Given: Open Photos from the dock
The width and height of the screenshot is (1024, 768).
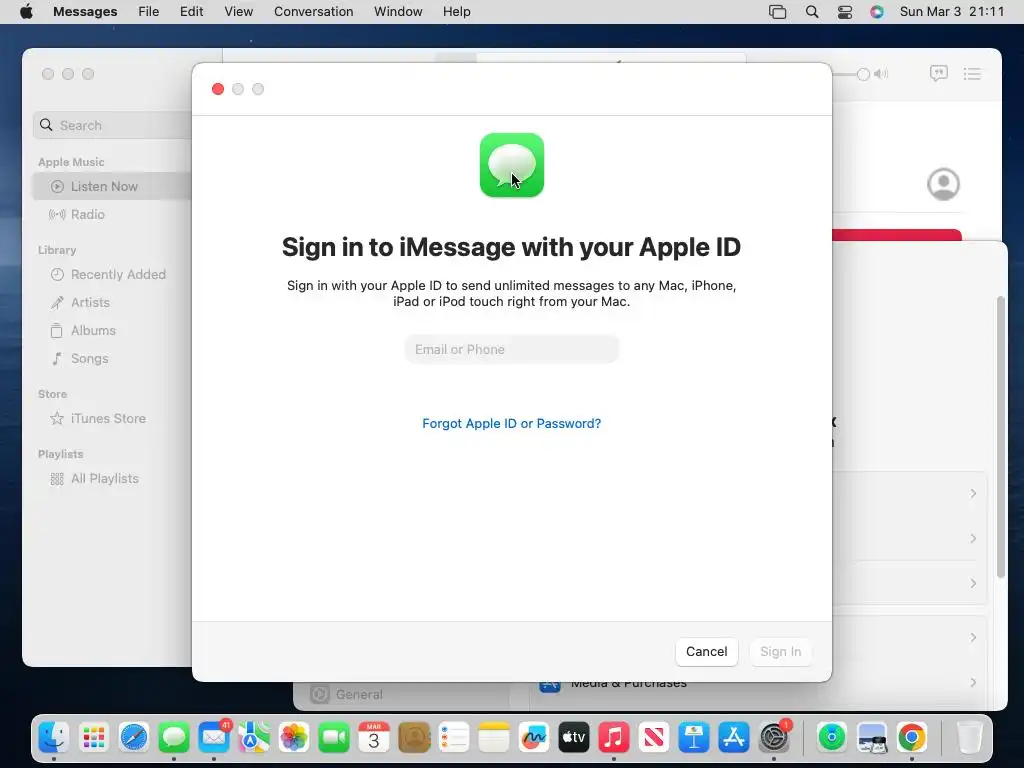Looking at the screenshot, I should click(x=294, y=738).
